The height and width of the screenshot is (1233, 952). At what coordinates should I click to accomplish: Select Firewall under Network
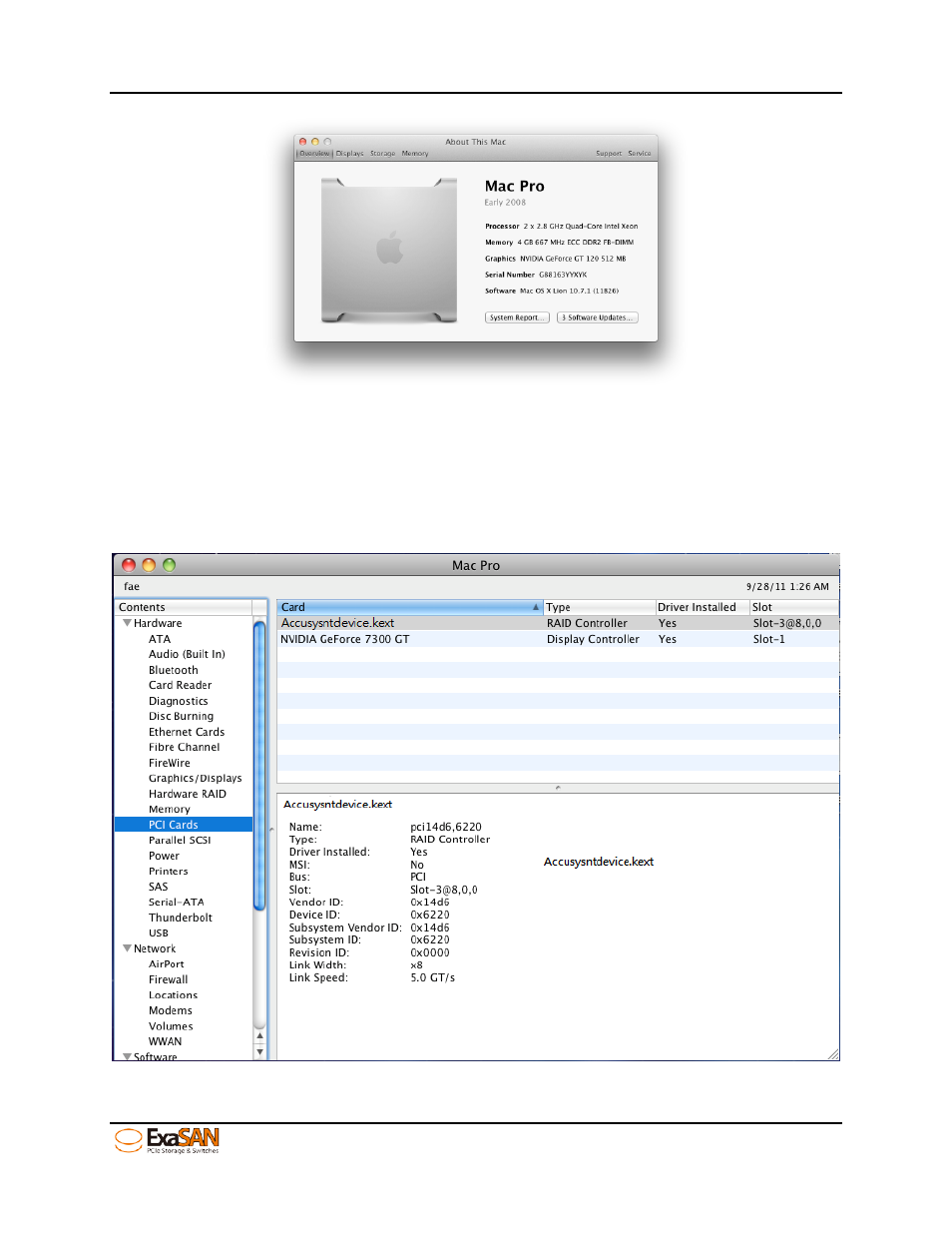pos(168,979)
